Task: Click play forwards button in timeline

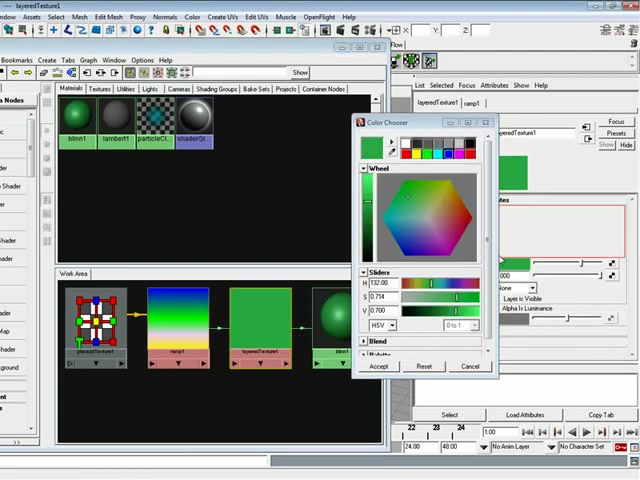Action: click(587, 432)
